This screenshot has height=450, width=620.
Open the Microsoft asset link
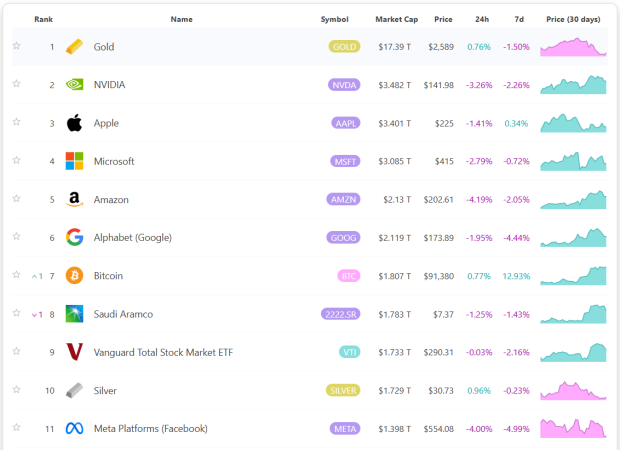[114, 161]
